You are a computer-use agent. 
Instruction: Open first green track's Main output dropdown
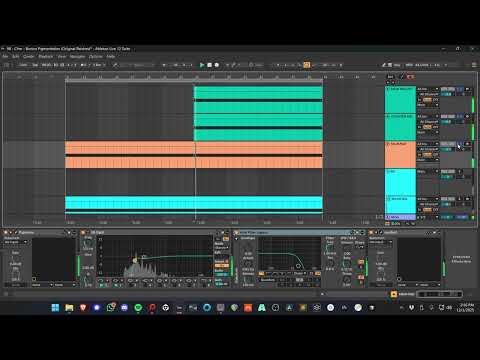tap(428, 105)
